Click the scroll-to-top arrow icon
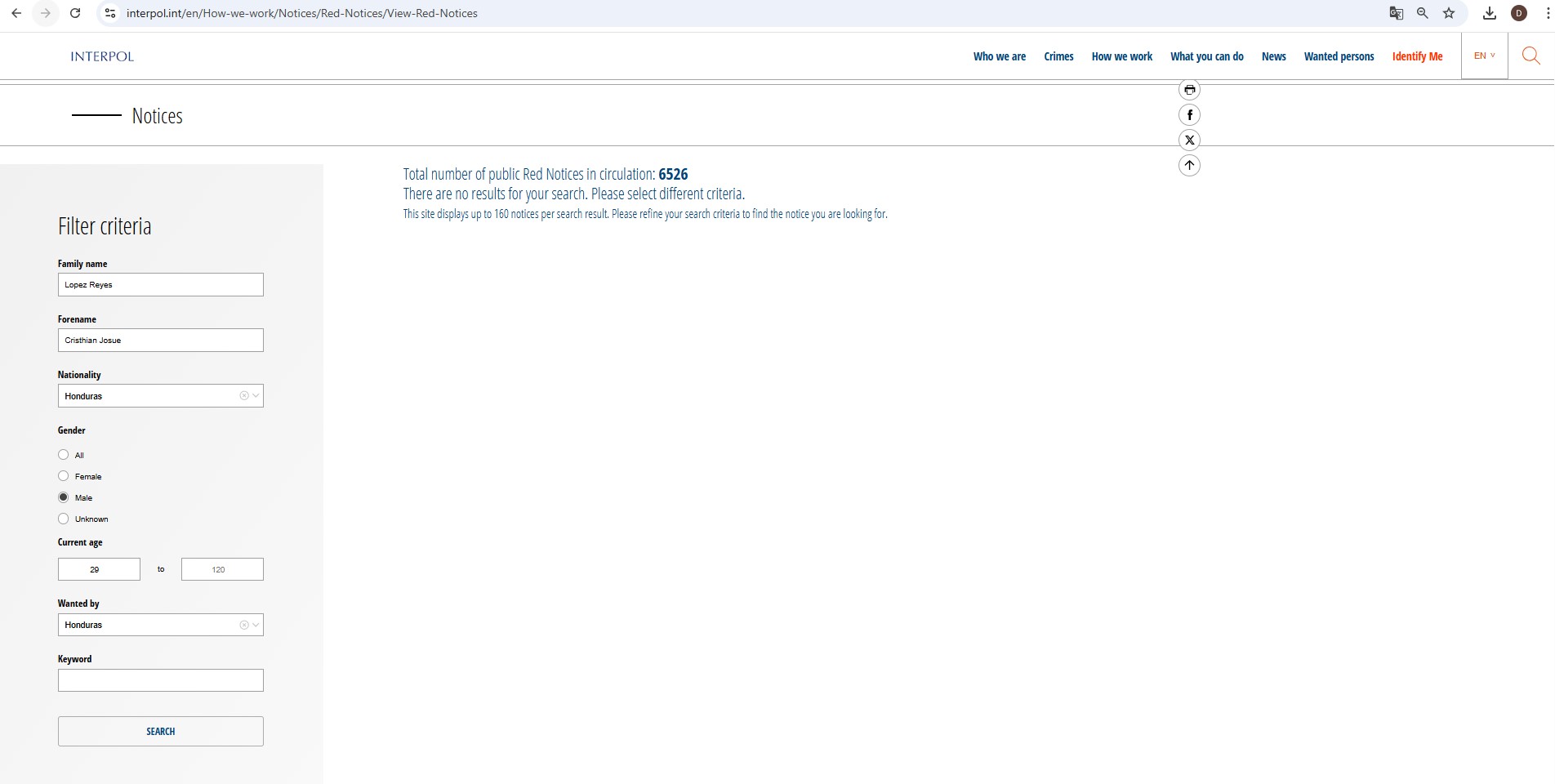This screenshot has width=1555, height=784. pos(1189,166)
